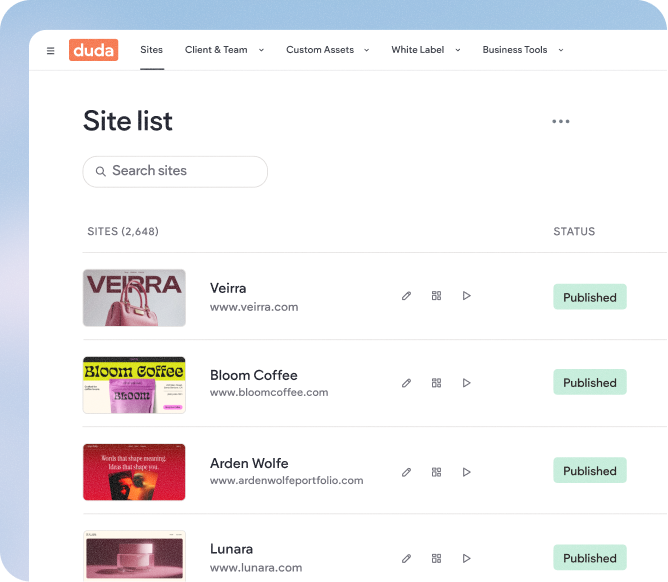Click the pencil icon for Lunara

[406, 558]
